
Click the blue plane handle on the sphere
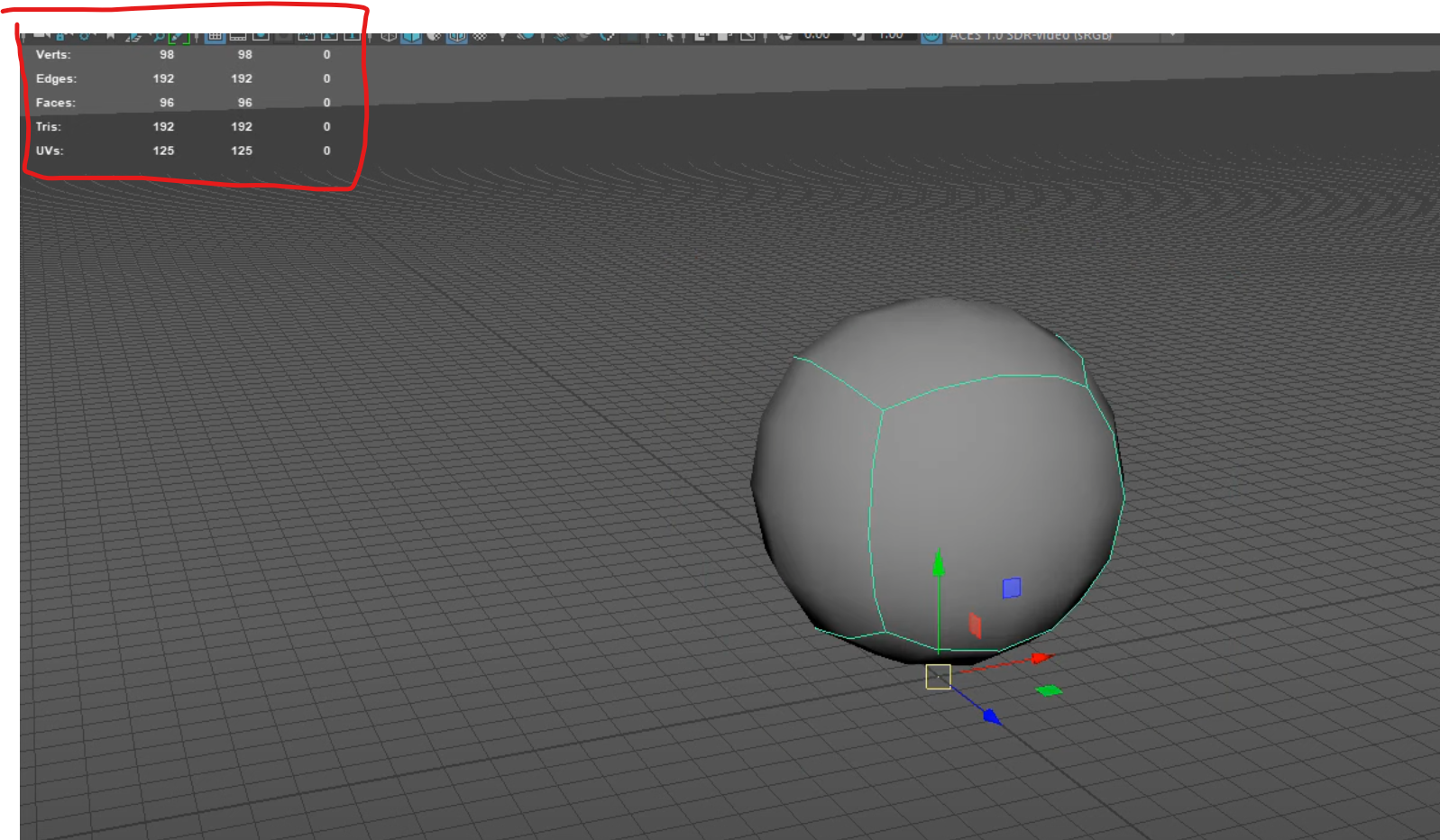1012,588
